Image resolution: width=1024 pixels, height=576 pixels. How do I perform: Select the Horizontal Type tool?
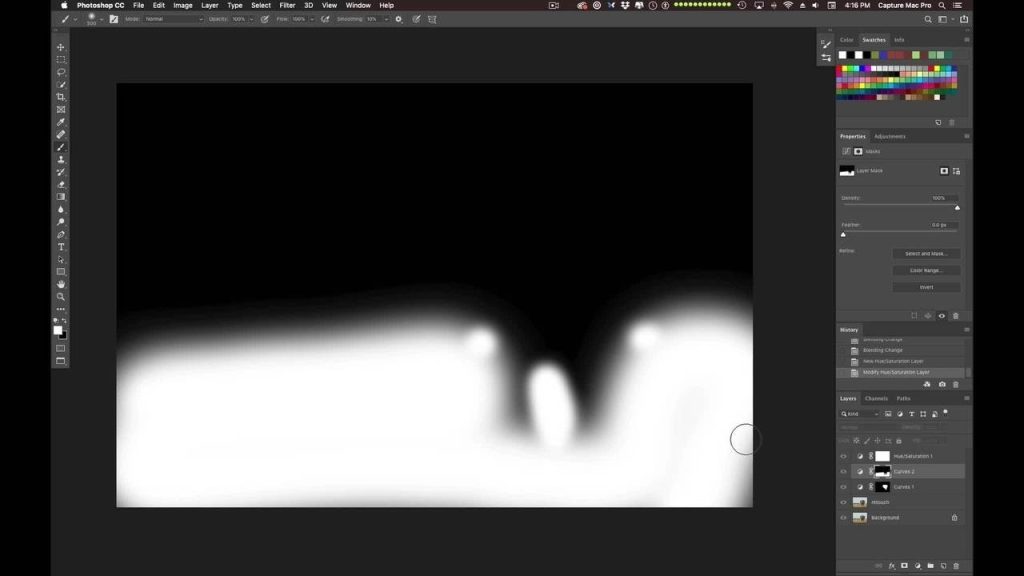[61, 247]
